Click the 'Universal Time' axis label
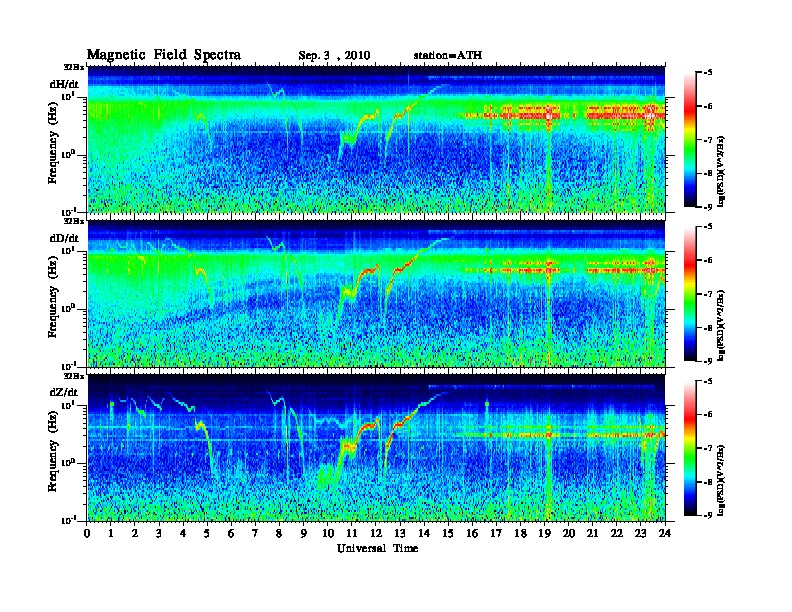The width and height of the screenshot is (792, 612). 377,548
